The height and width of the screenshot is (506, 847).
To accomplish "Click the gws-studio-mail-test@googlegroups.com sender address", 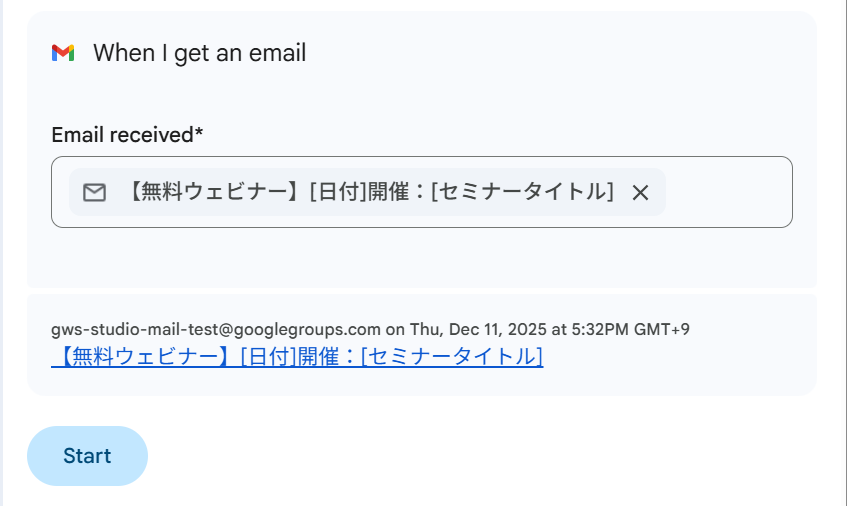I will coord(216,328).
